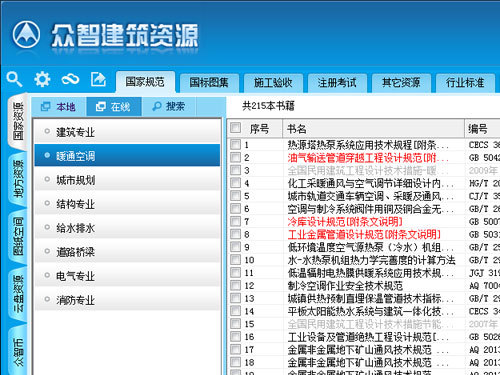
Task: Click the edit/share note icon
Action: coord(98,79)
